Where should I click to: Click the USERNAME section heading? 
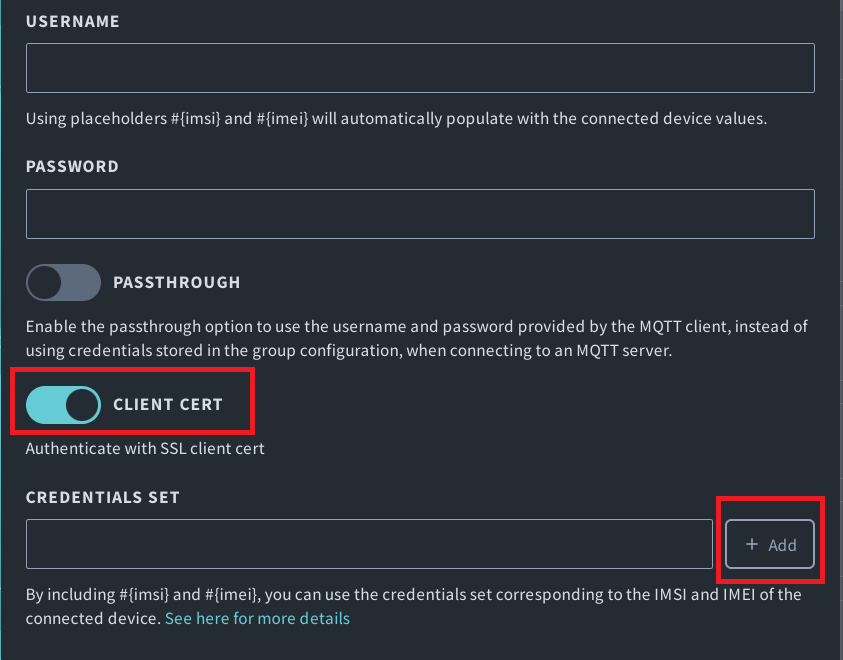(72, 20)
